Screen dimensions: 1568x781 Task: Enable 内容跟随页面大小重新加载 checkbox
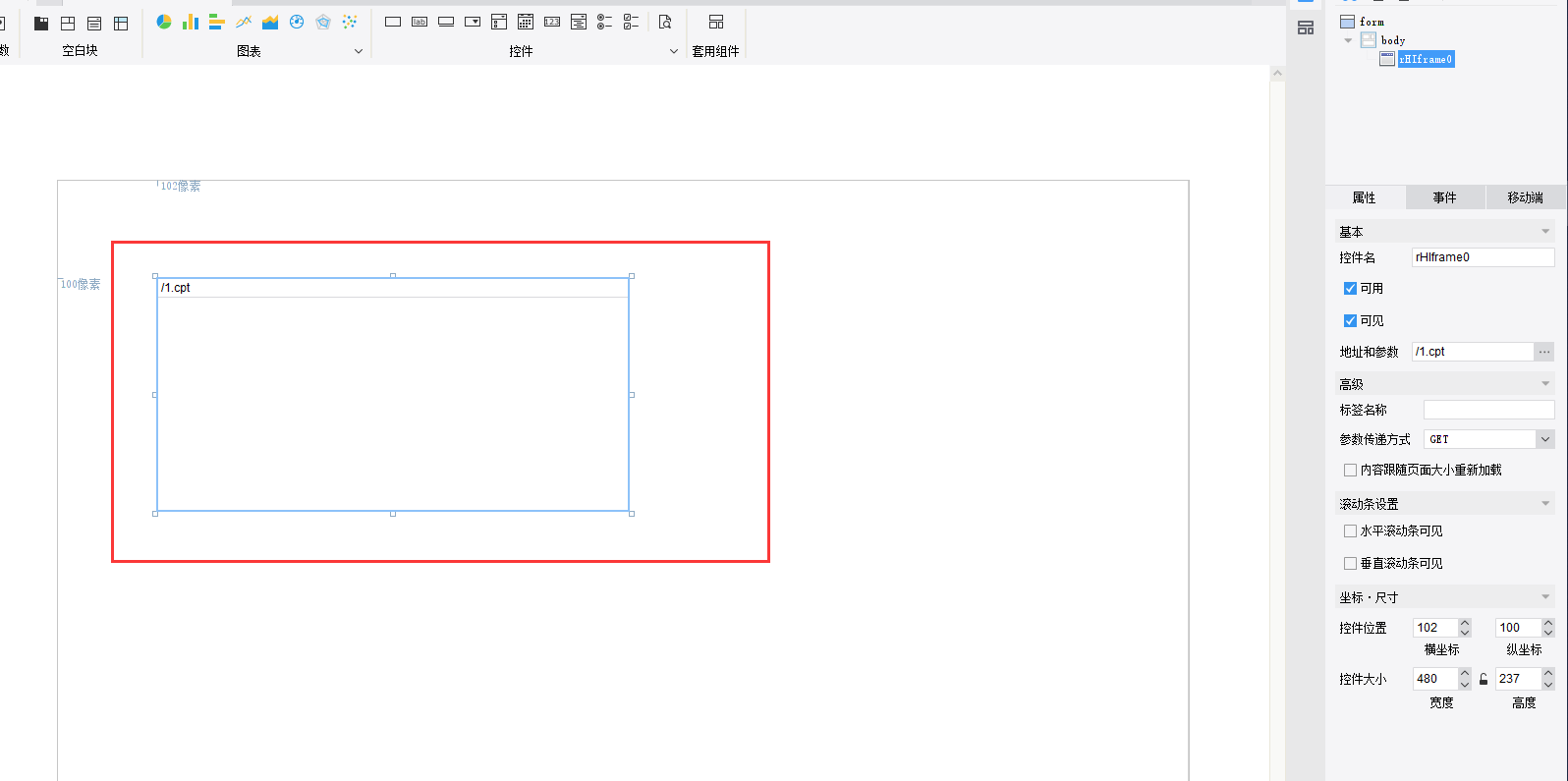point(1350,470)
